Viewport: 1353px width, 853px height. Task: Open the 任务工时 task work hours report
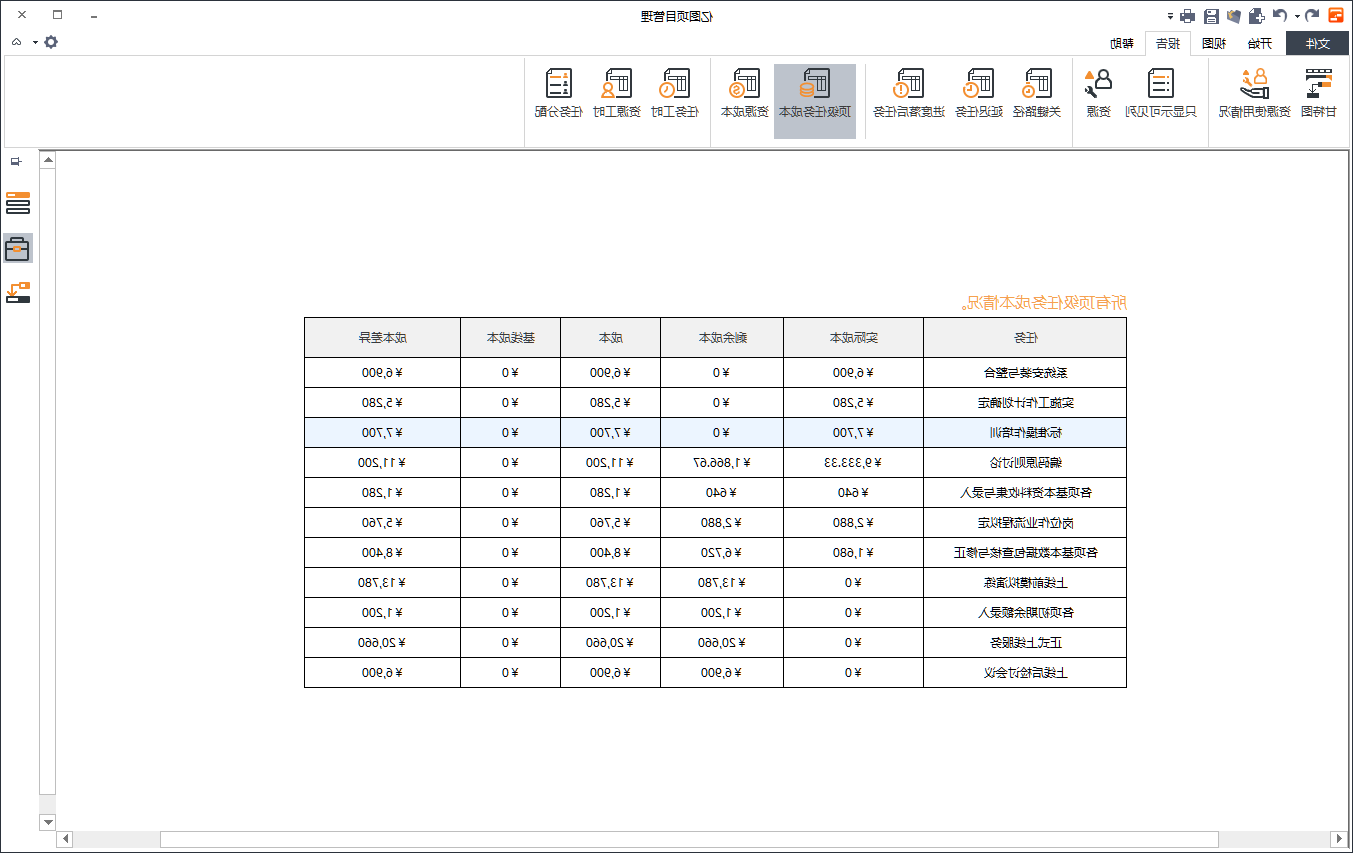[675, 94]
